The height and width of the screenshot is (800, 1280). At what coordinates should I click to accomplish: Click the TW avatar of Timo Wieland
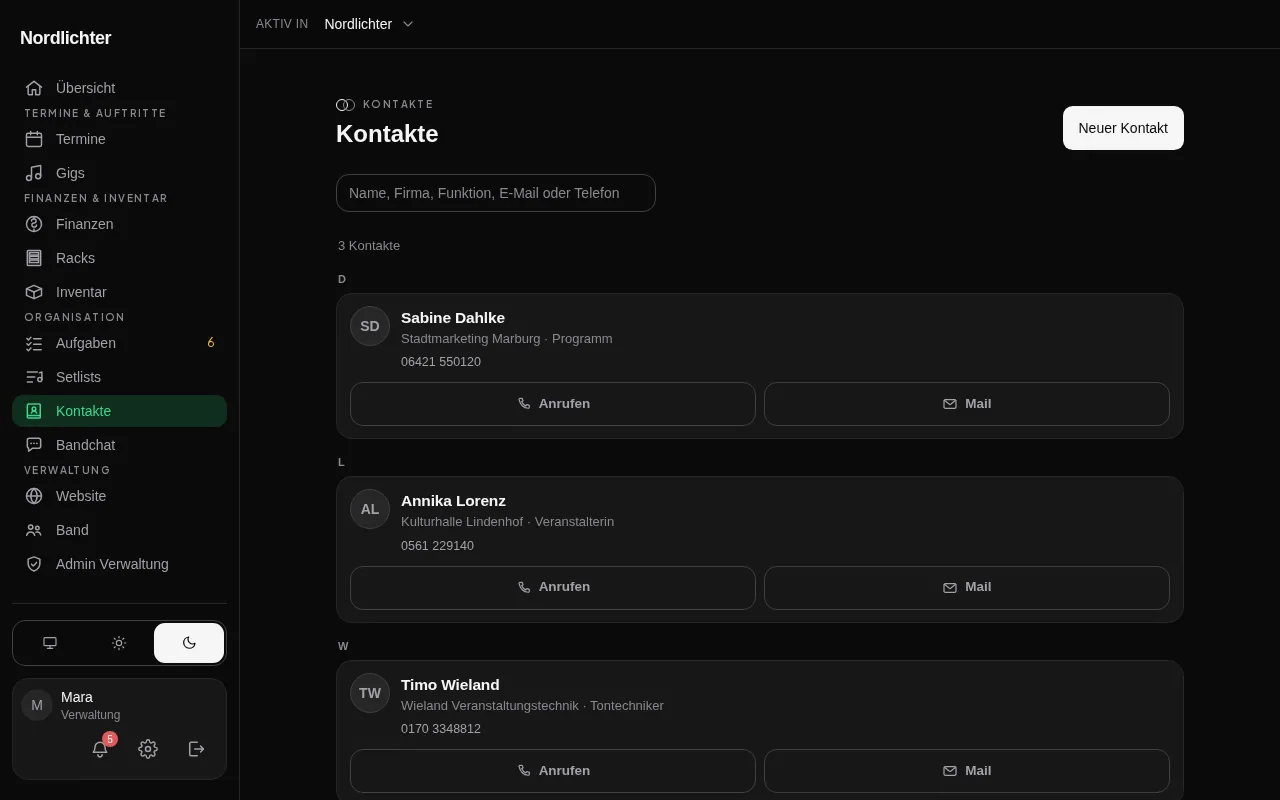pos(370,693)
